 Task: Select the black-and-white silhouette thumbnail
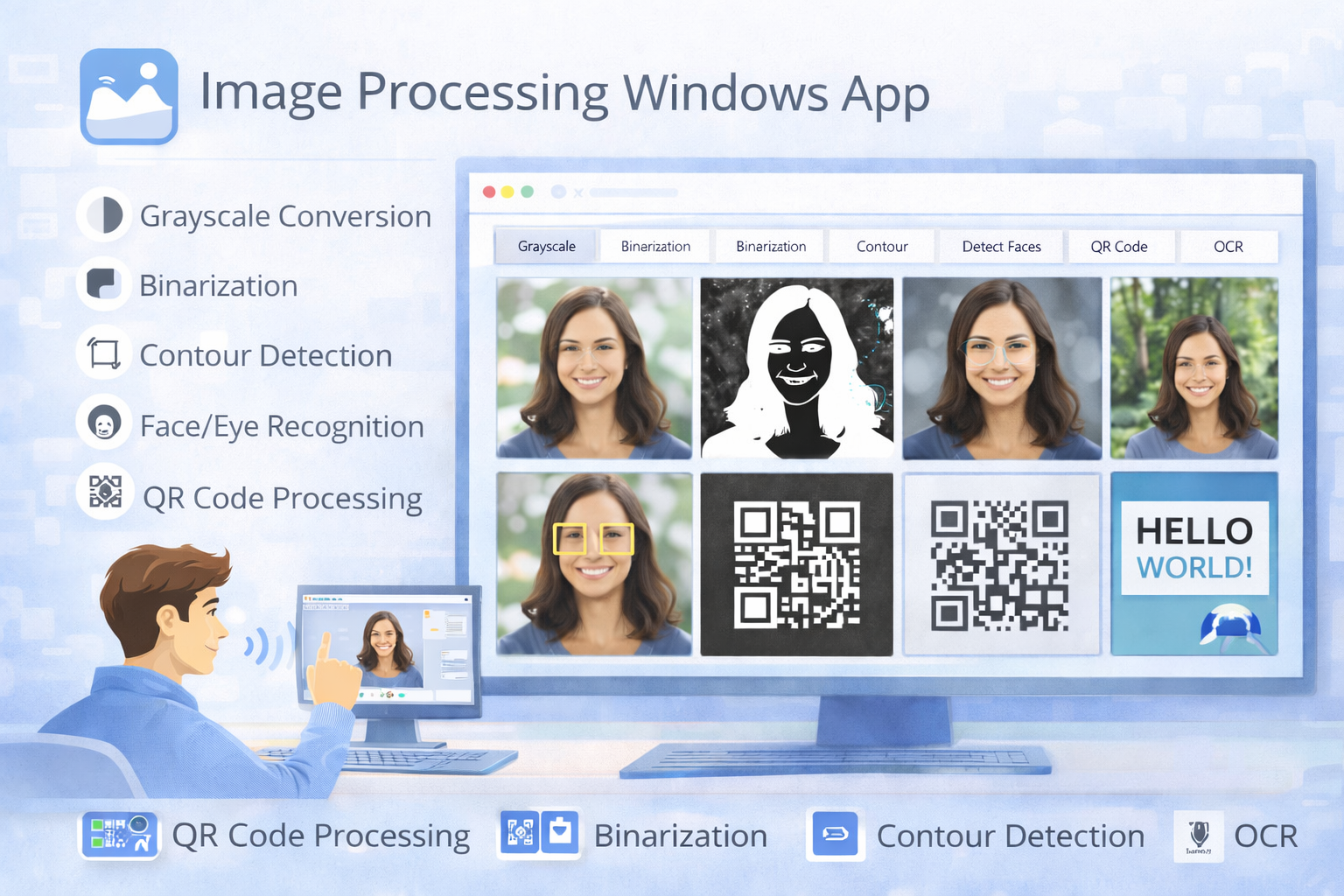[x=795, y=367]
